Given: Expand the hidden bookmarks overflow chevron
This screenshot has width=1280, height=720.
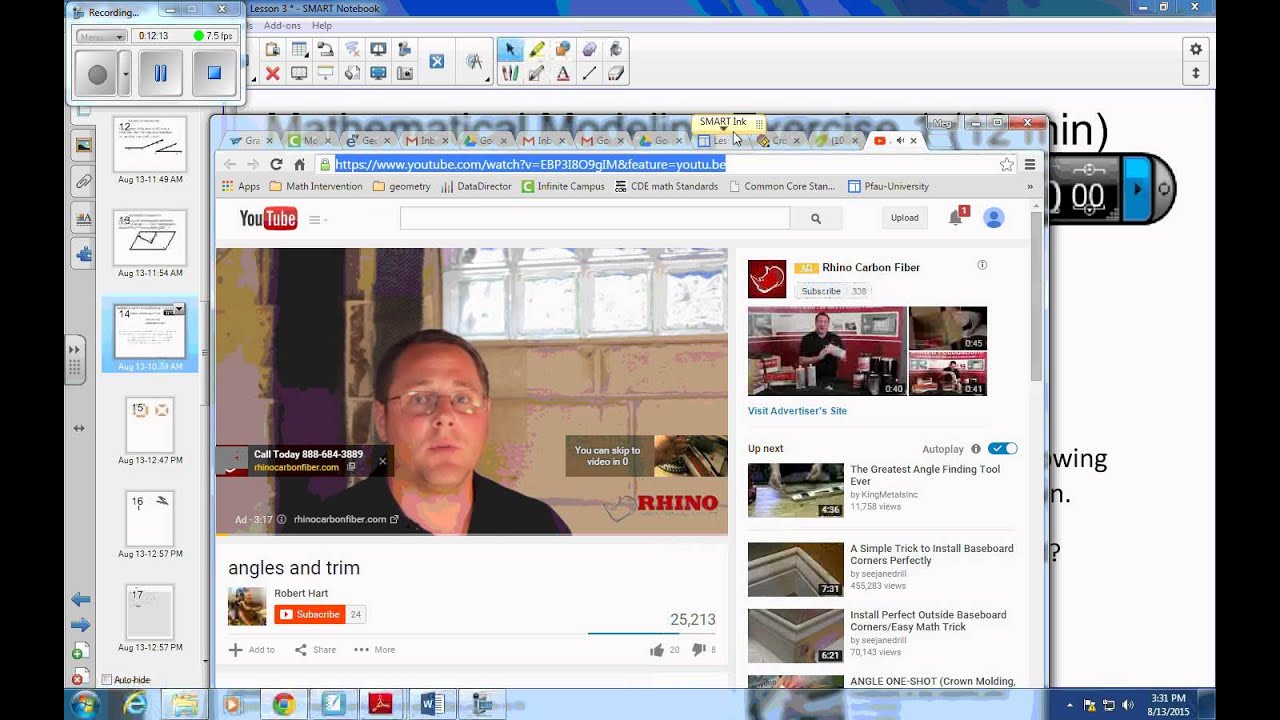Looking at the screenshot, I should pyautogui.click(x=1029, y=186).
